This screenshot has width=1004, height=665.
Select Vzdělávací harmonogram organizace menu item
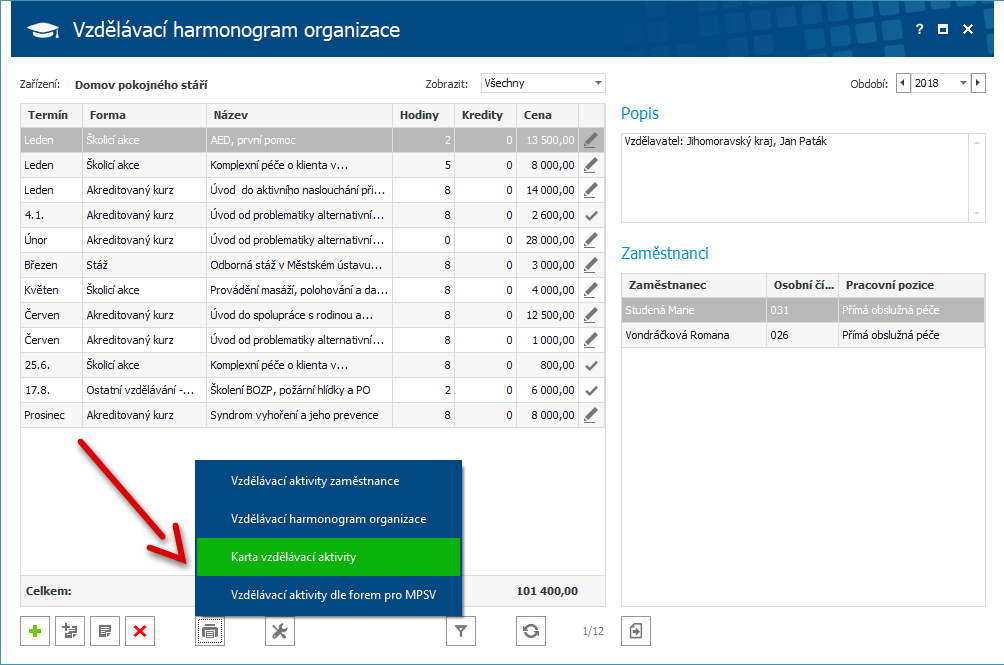point(328,519)
